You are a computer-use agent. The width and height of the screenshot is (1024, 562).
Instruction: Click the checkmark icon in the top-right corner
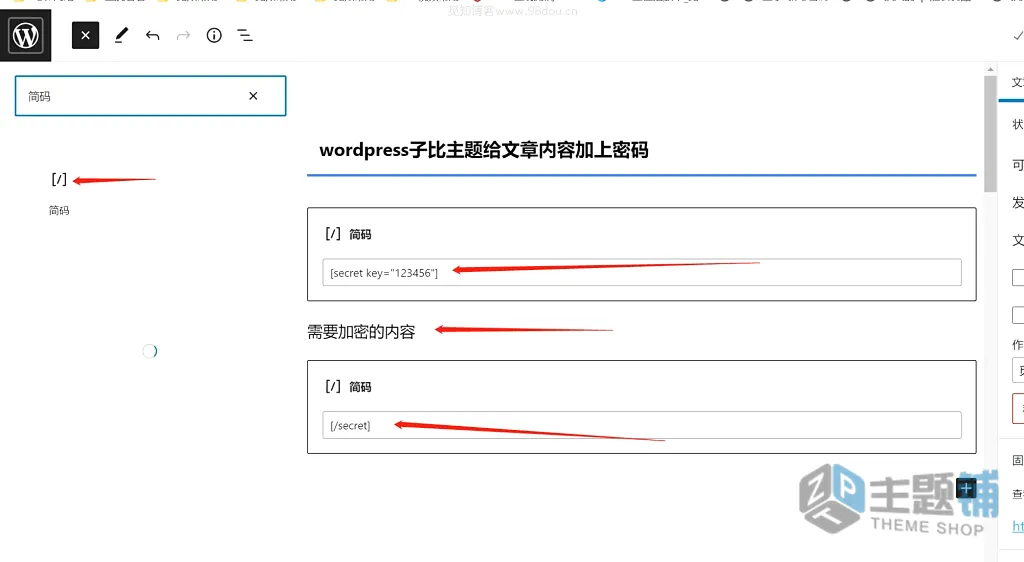tap(1017, 35)
